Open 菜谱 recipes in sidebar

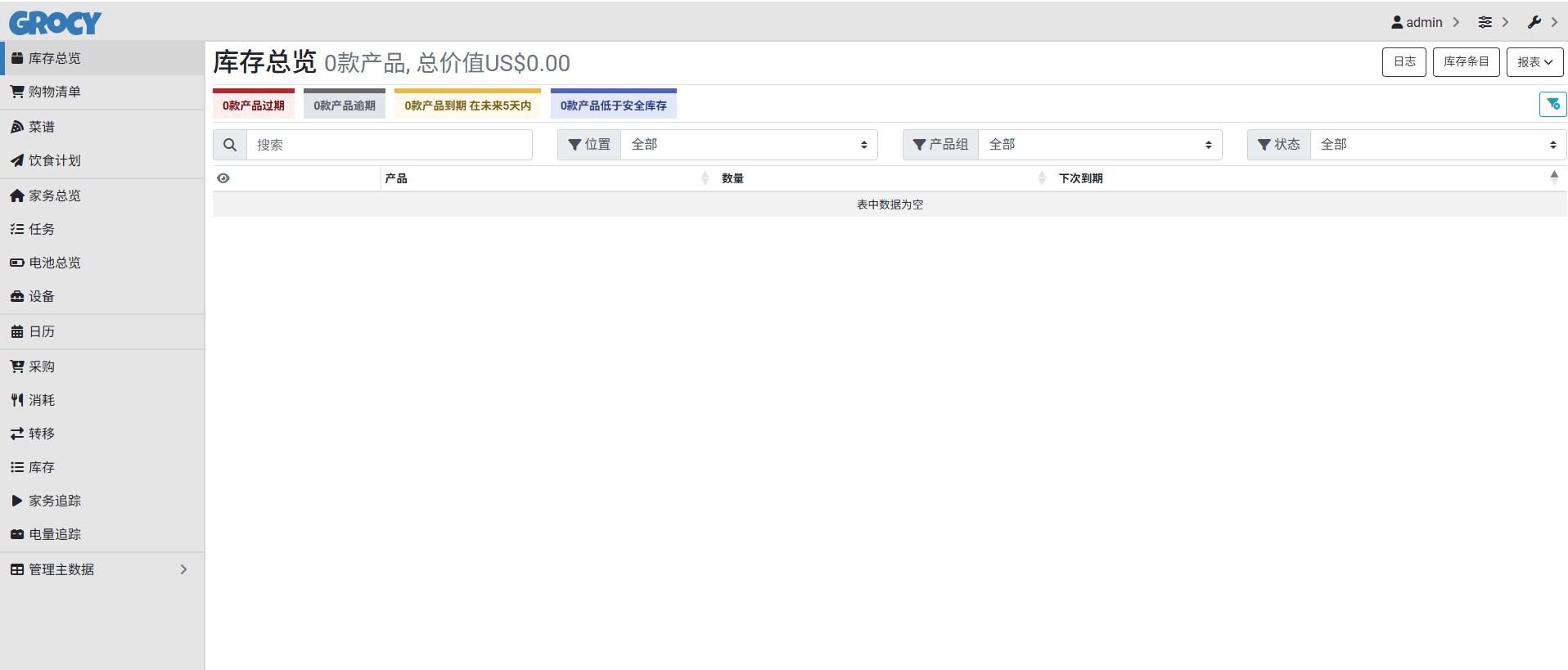pos(41,127)
